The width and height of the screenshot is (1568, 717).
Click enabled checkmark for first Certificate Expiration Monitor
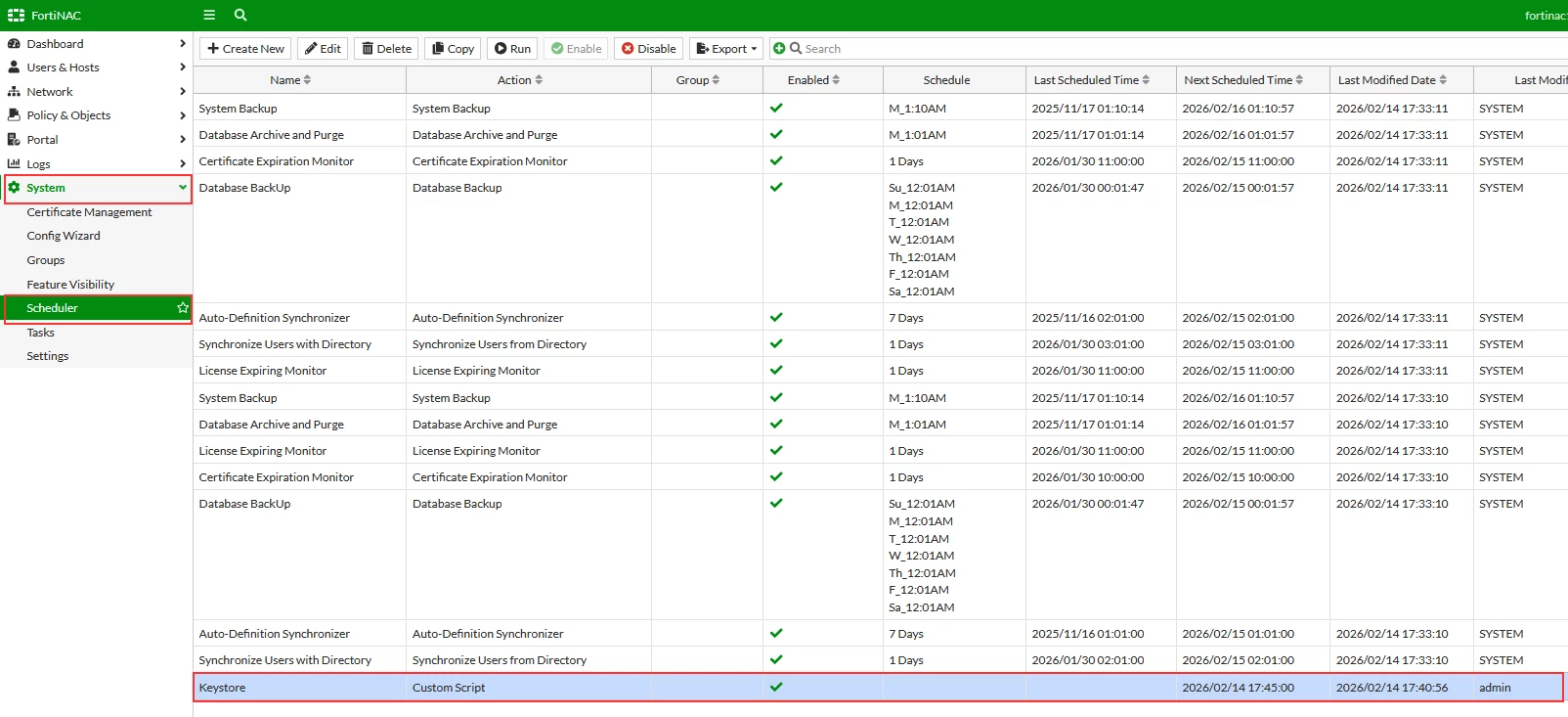(x=776, y=160)
